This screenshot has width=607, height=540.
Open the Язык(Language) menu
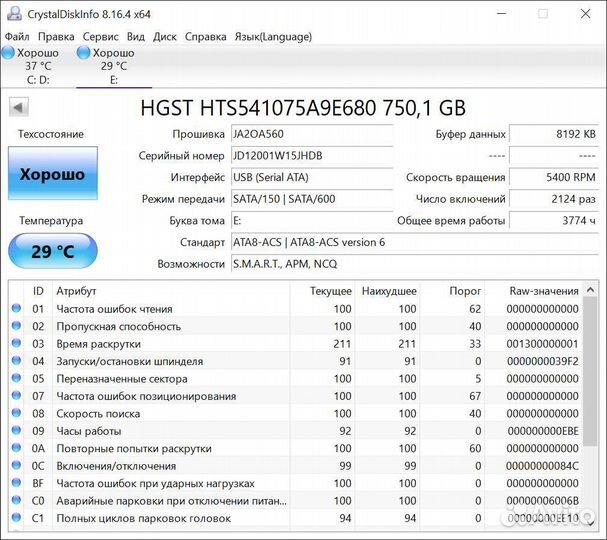(273, 37)
